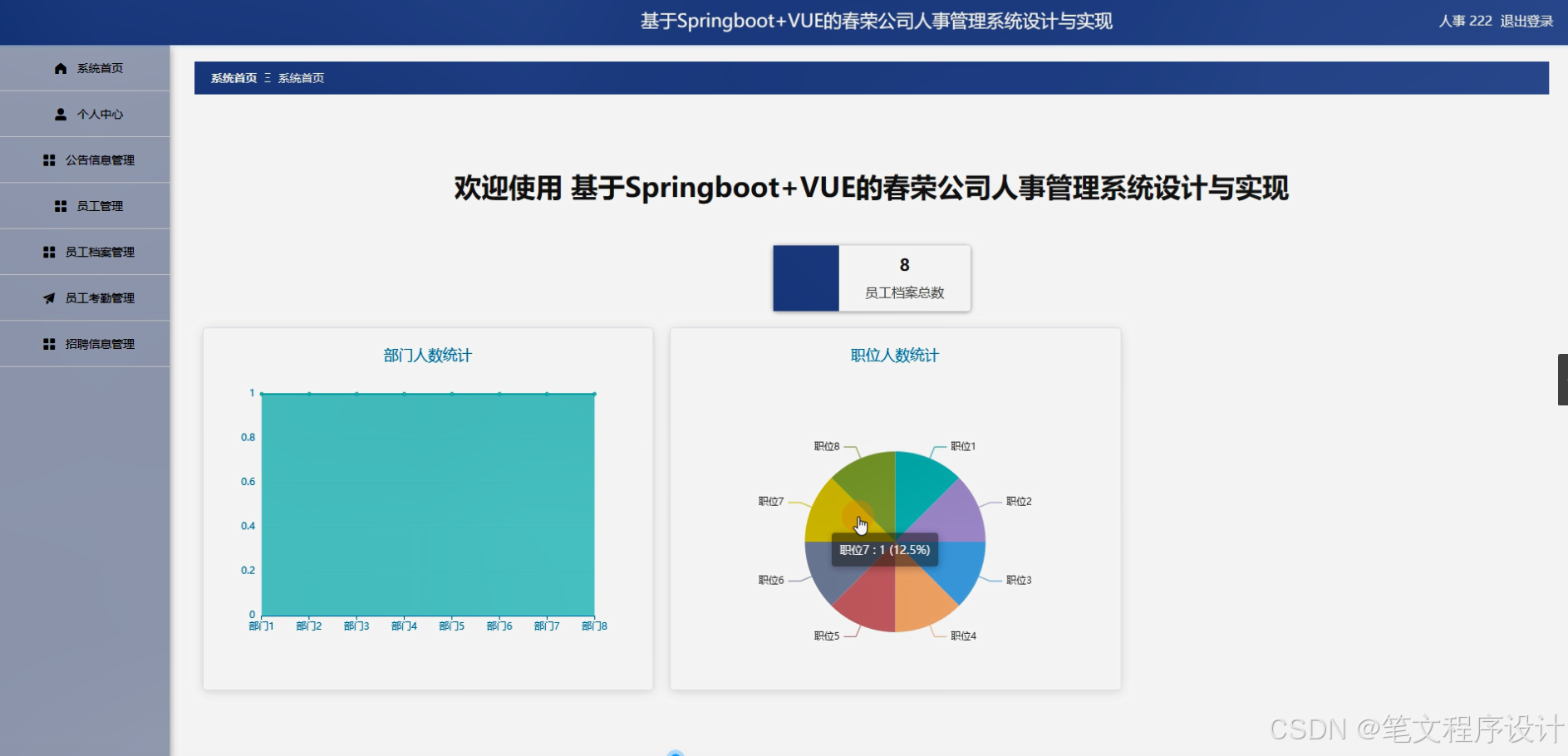Click the icon beside 招聘信息管理
The image size is (1568, 756).
click(50, 343)
